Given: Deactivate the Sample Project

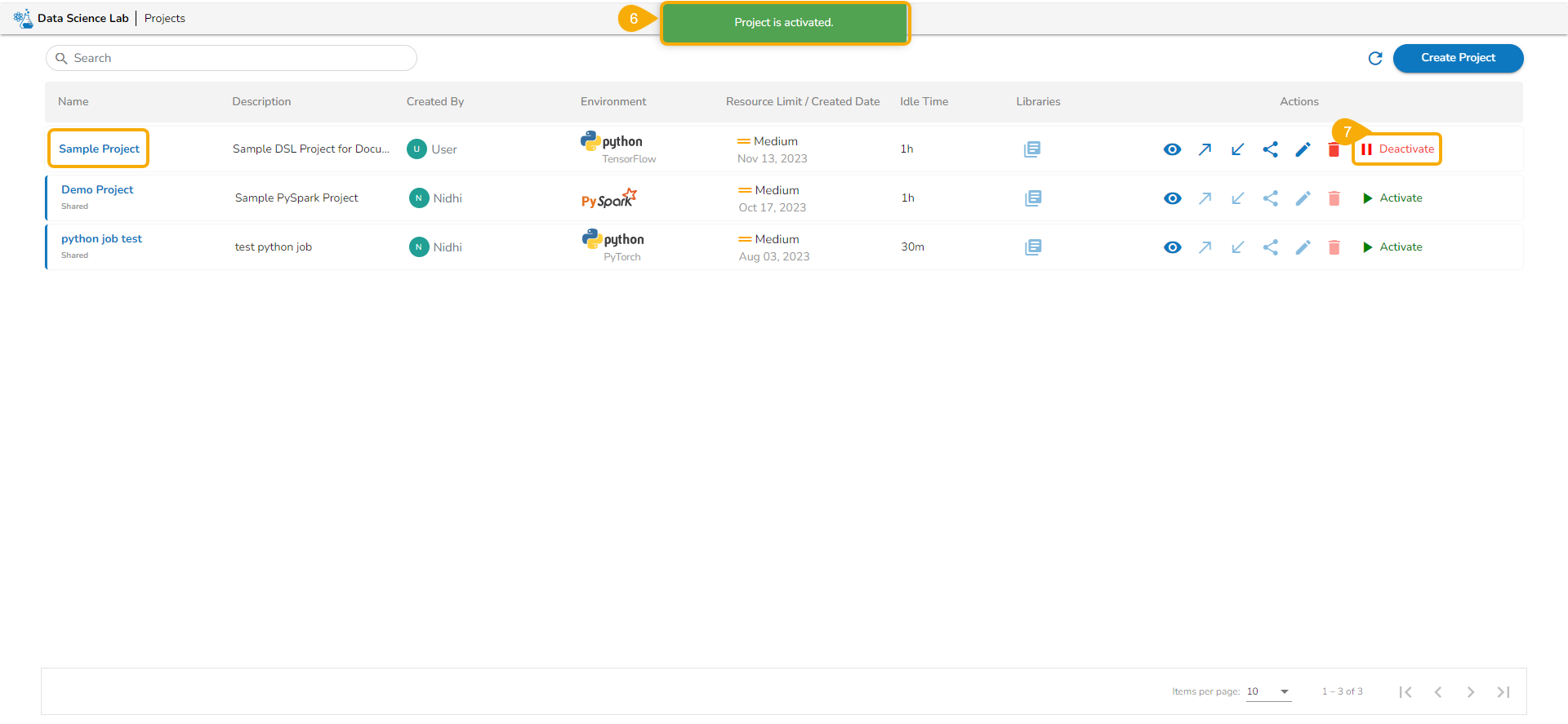Looking at the screenshot, I should pos(1397,149).
